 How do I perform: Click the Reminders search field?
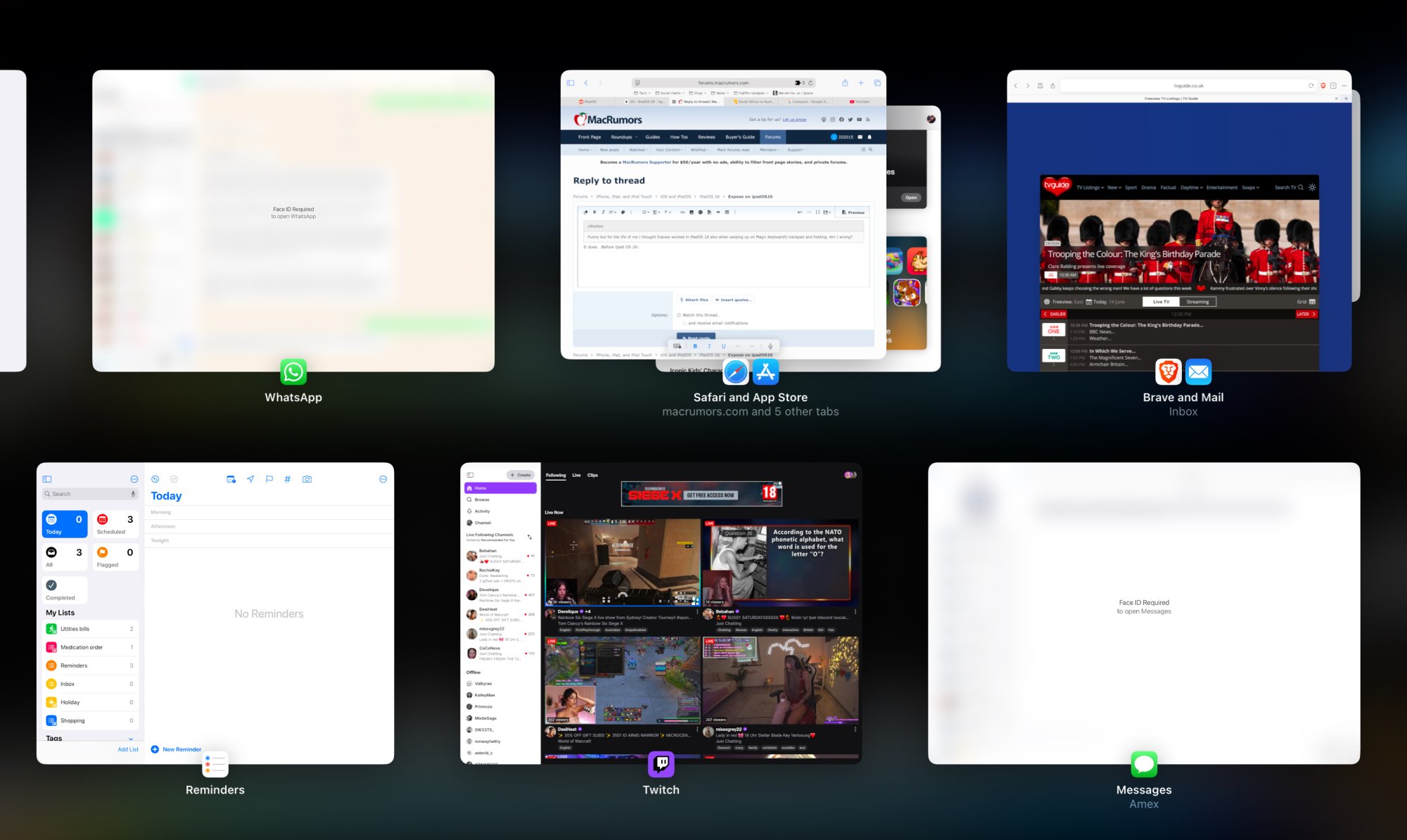[x=89, y=494]
